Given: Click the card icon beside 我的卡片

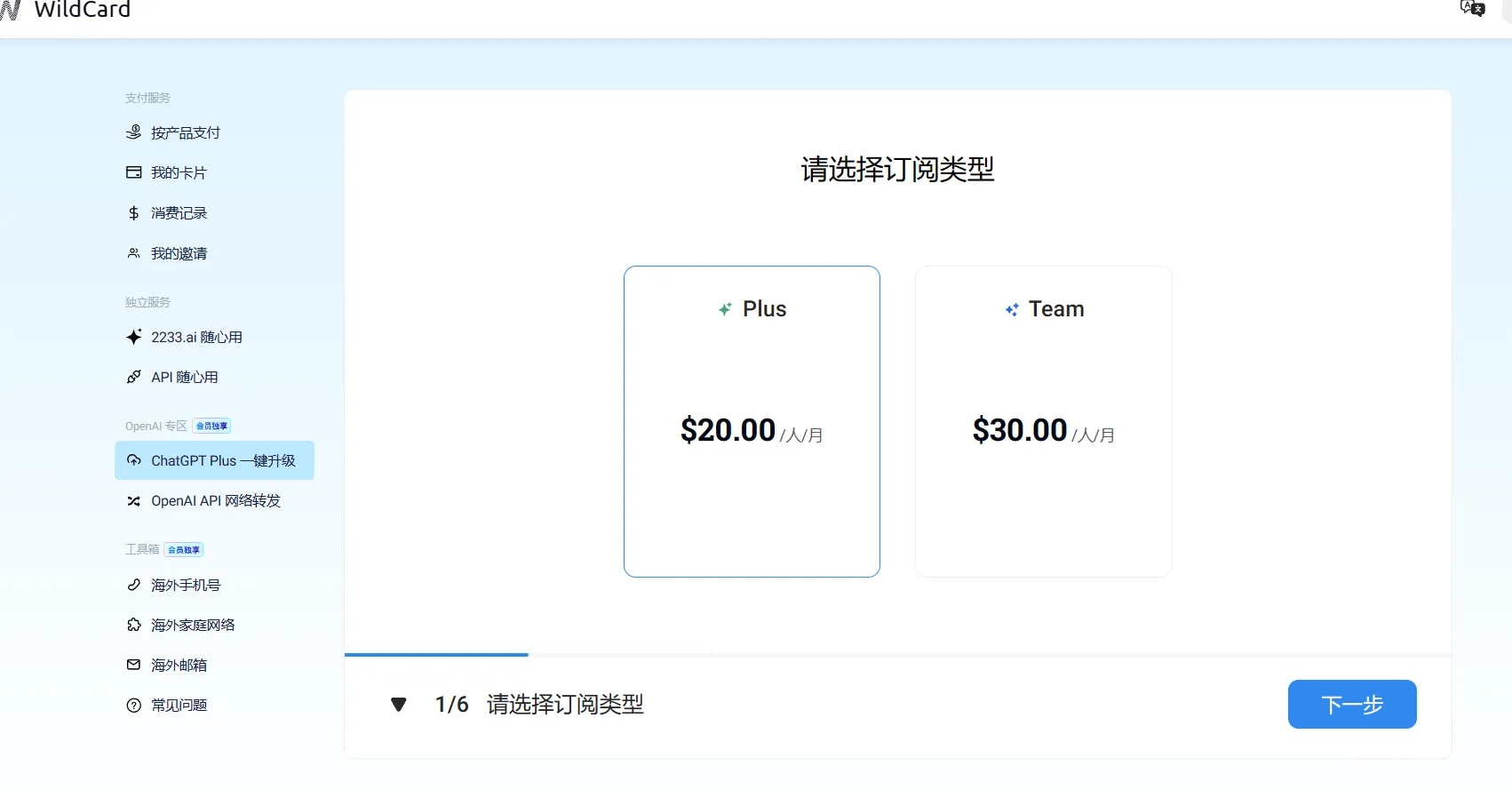Looking at the screenshot, I should coord(133,172).
